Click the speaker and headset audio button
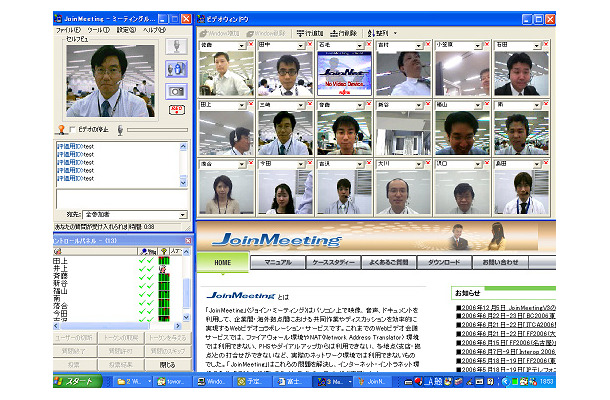The width and height of the screenshot is (610, 400). (176, 69)
